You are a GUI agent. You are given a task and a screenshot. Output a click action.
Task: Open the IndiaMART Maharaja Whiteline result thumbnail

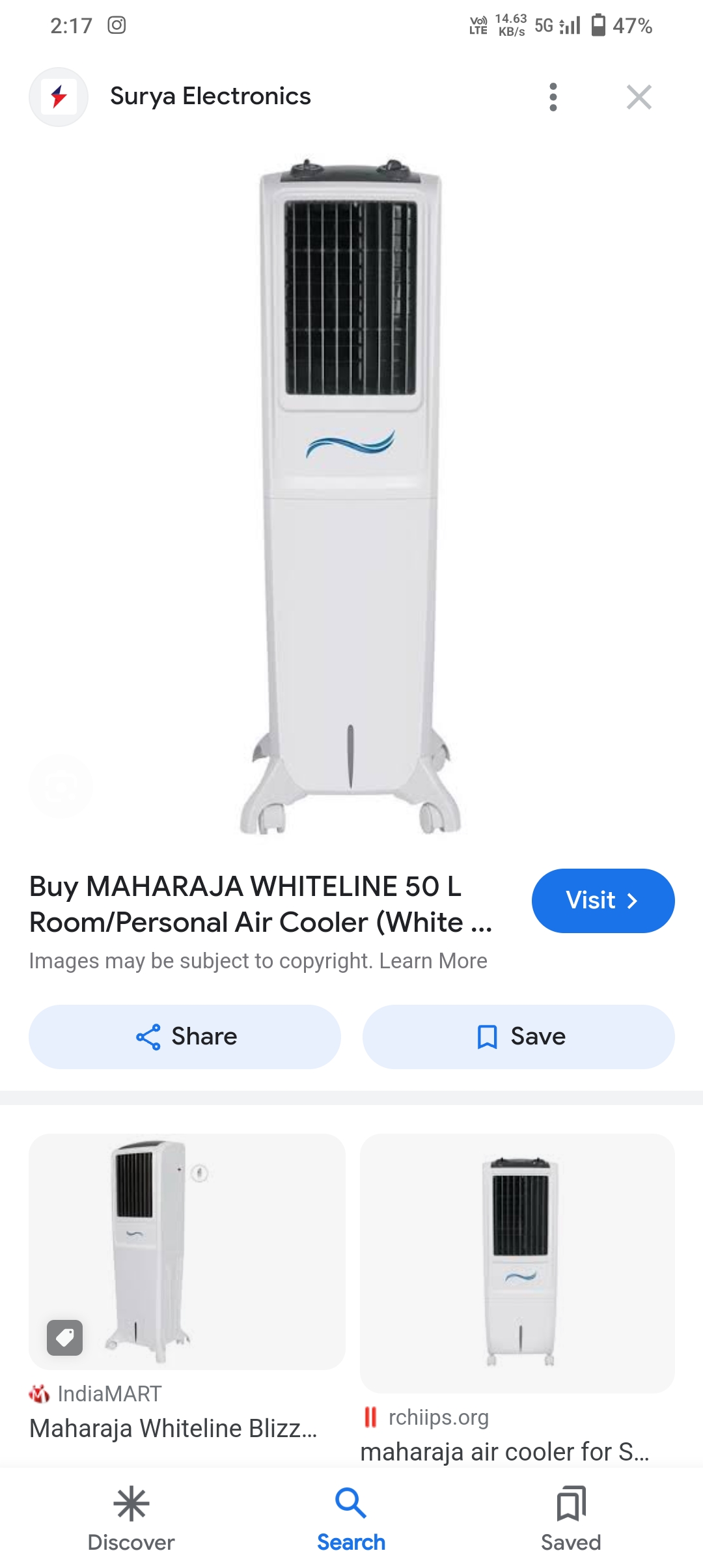187,1250
